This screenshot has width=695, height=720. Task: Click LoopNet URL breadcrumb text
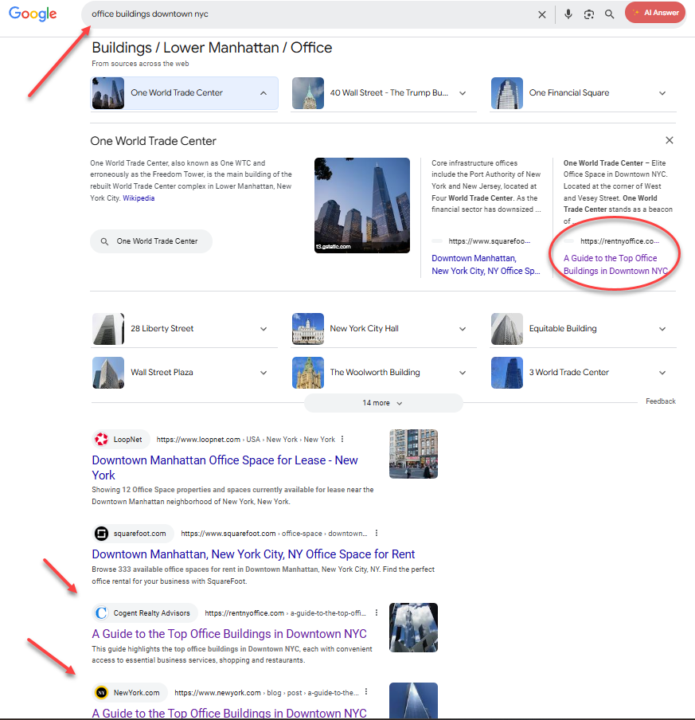pos(246,439)
